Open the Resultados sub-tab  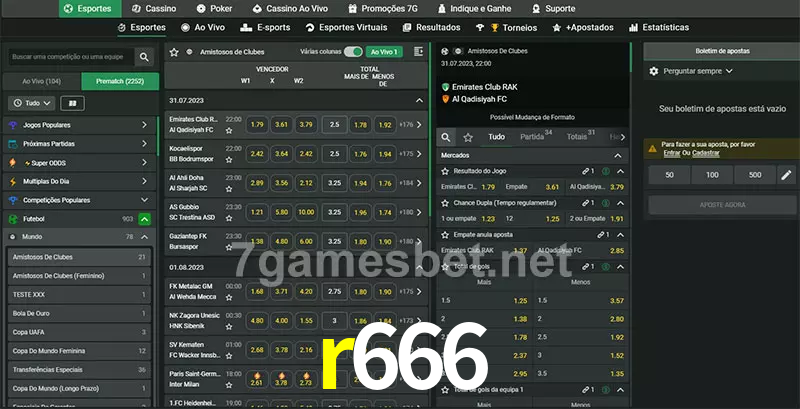point(431,28)
